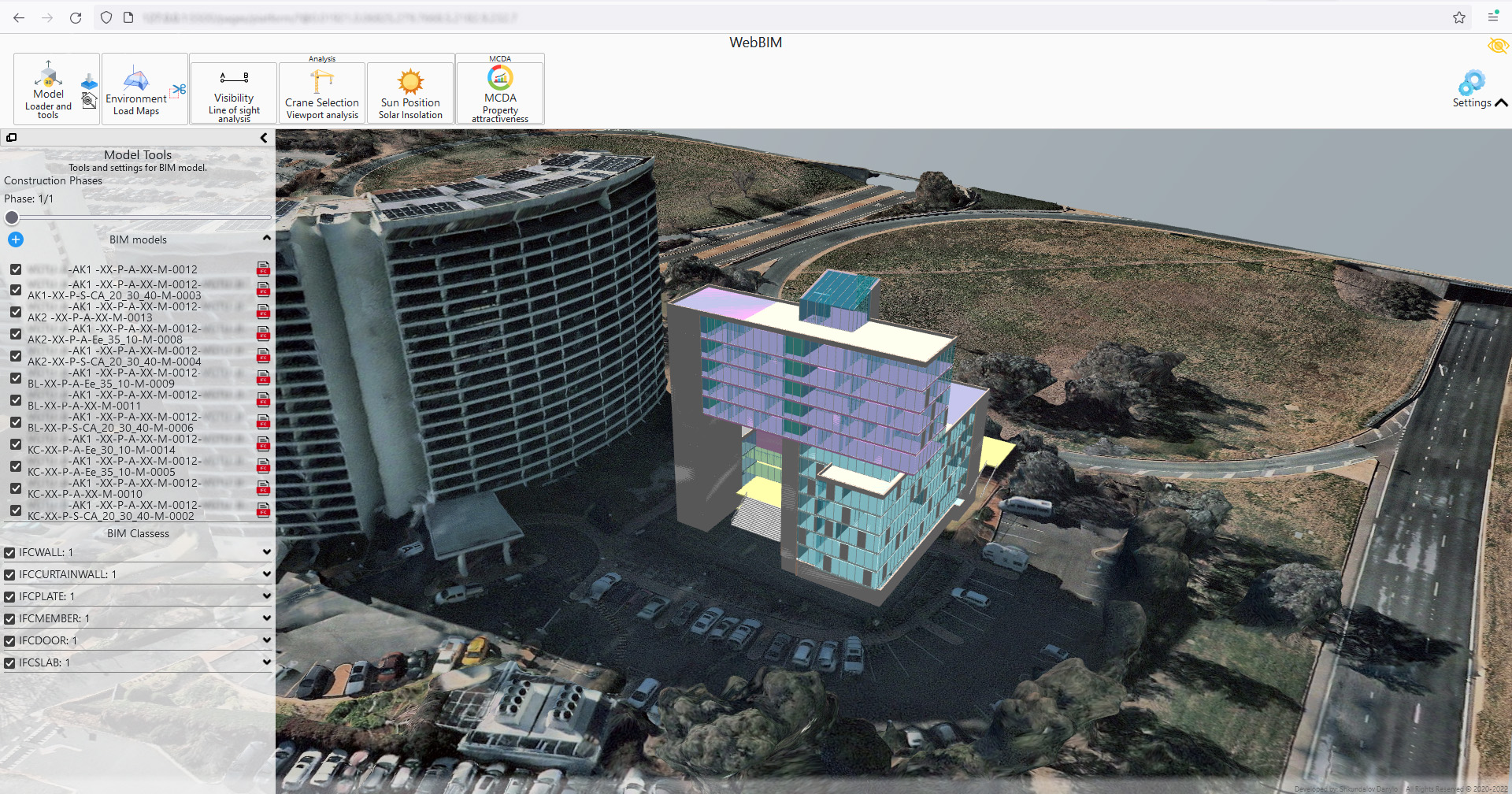This screenshot has height=794, width=1512.
Task: Collapse the side panel with the left chevron
Action: point(263,138)
